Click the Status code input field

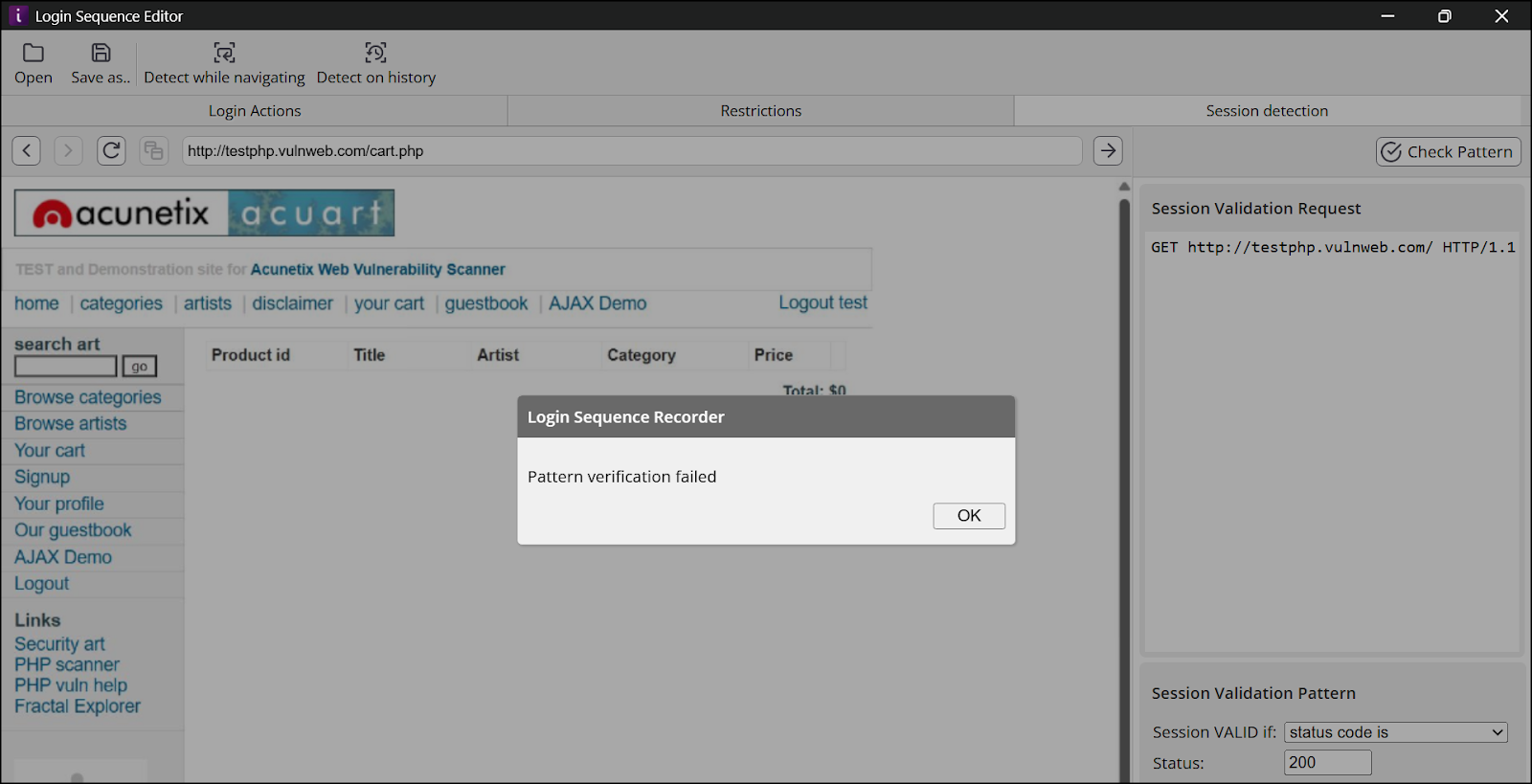1327,763
